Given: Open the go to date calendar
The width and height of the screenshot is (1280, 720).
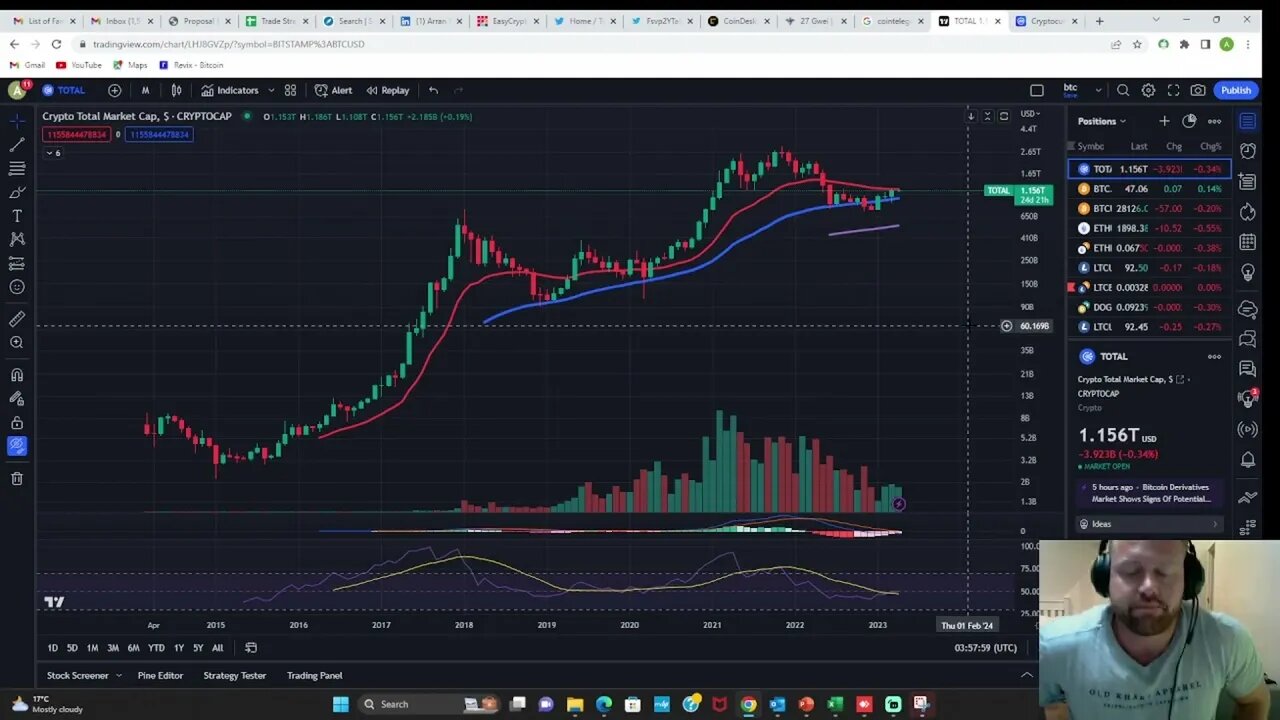Looking at the screenshot, I should (x=251, y=648).
